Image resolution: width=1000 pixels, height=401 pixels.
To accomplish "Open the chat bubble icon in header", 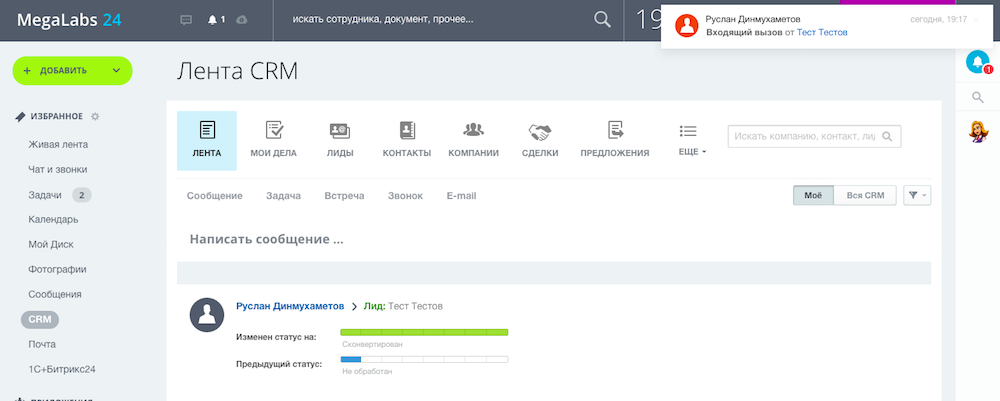I will click(186, 20).
